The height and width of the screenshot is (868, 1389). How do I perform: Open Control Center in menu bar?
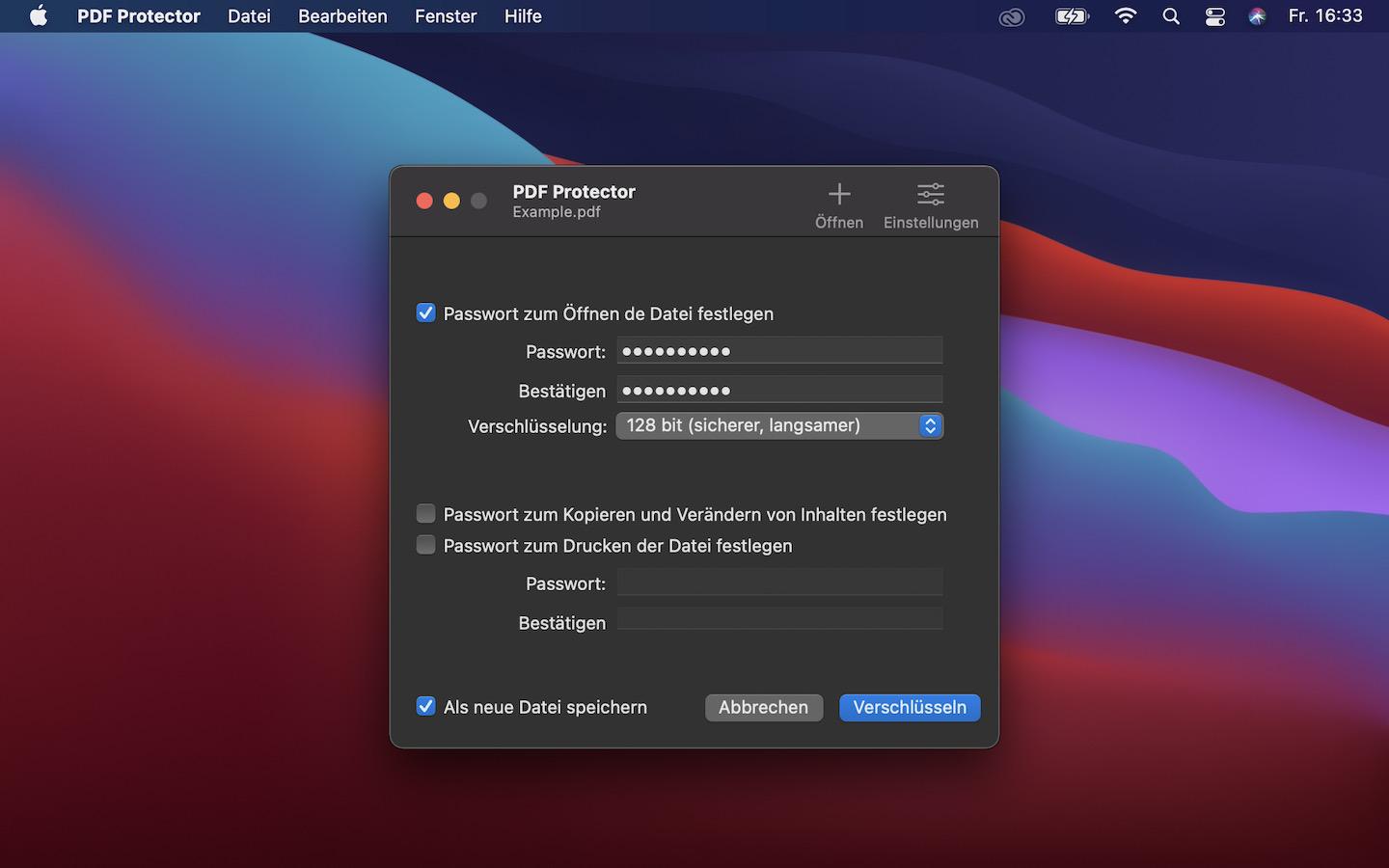(1215, 16)
